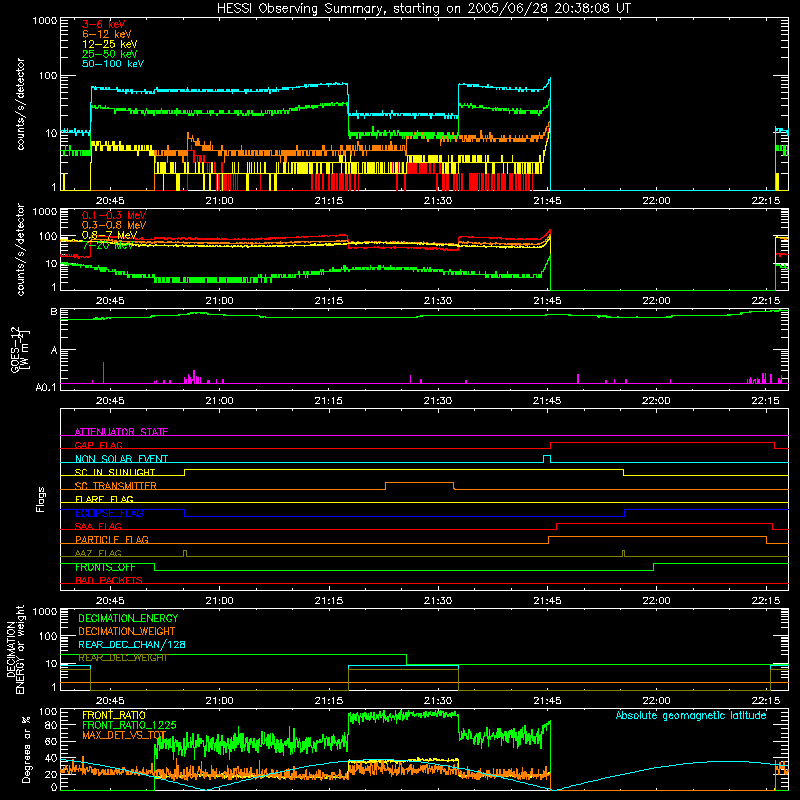Select the red 3-6 keV legend label
800x800 pixels.
(x=104, y=24)
